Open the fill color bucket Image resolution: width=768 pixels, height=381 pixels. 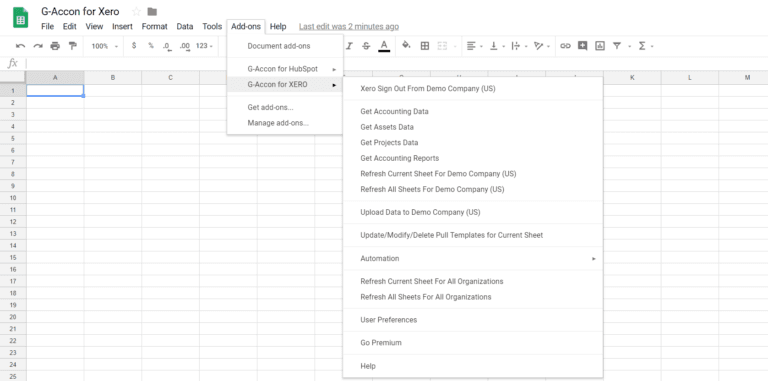[x=406, y=46]
